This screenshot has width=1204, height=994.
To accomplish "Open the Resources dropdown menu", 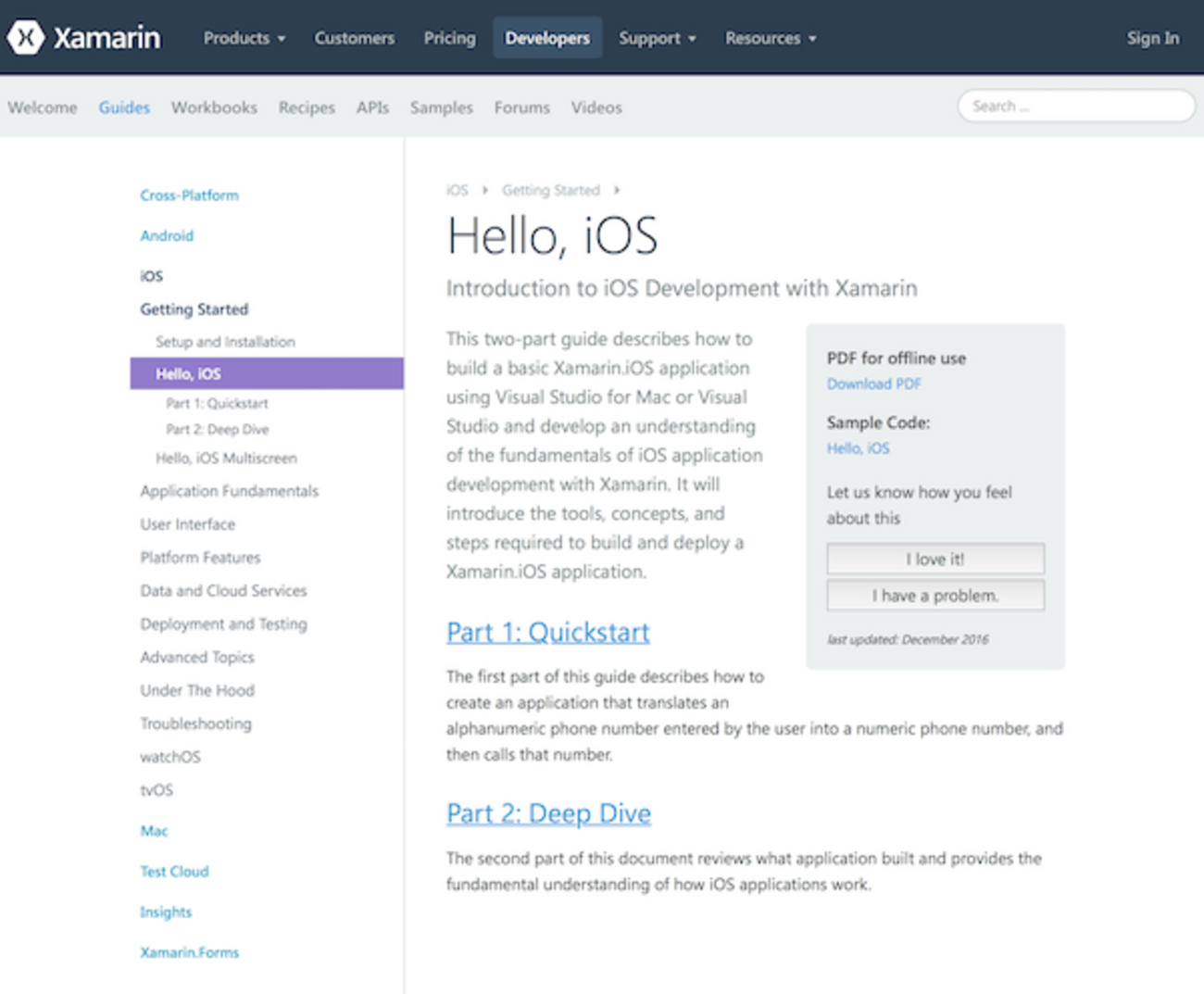I will [770, 38].
